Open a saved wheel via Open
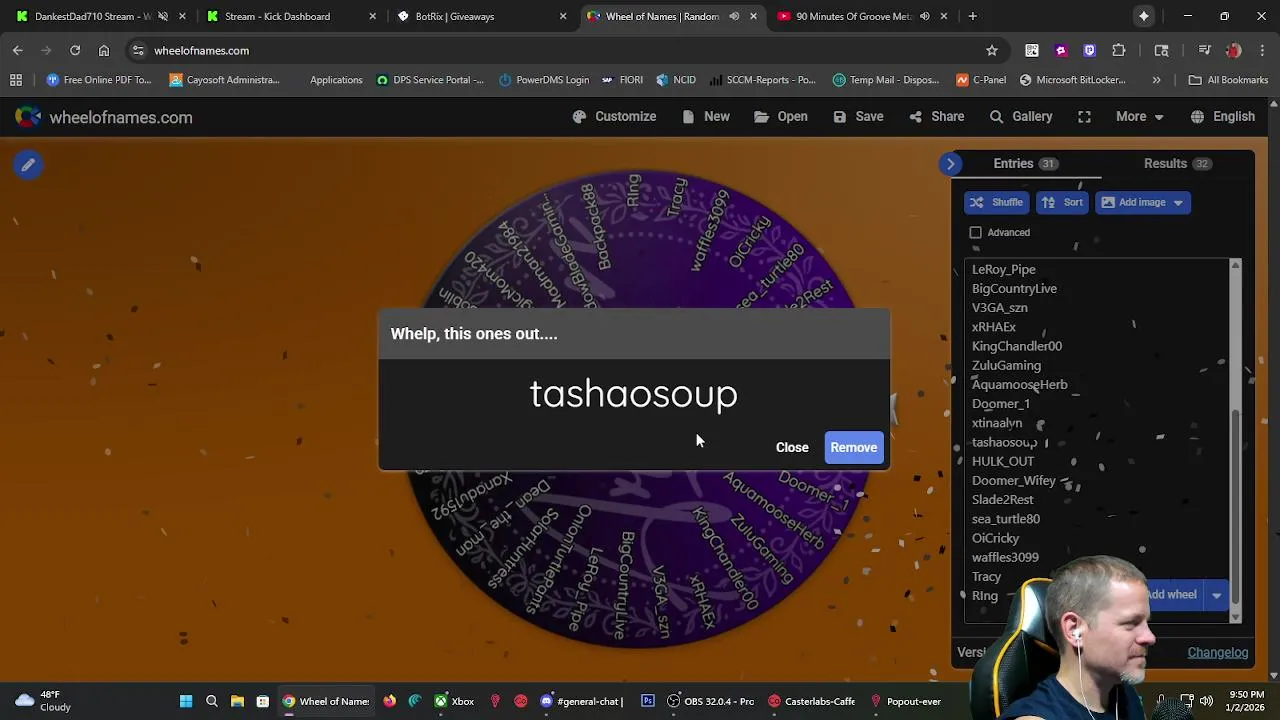The height and width of the screenshot is (720, 1280). pyautogui.click(x=781, y=117)
